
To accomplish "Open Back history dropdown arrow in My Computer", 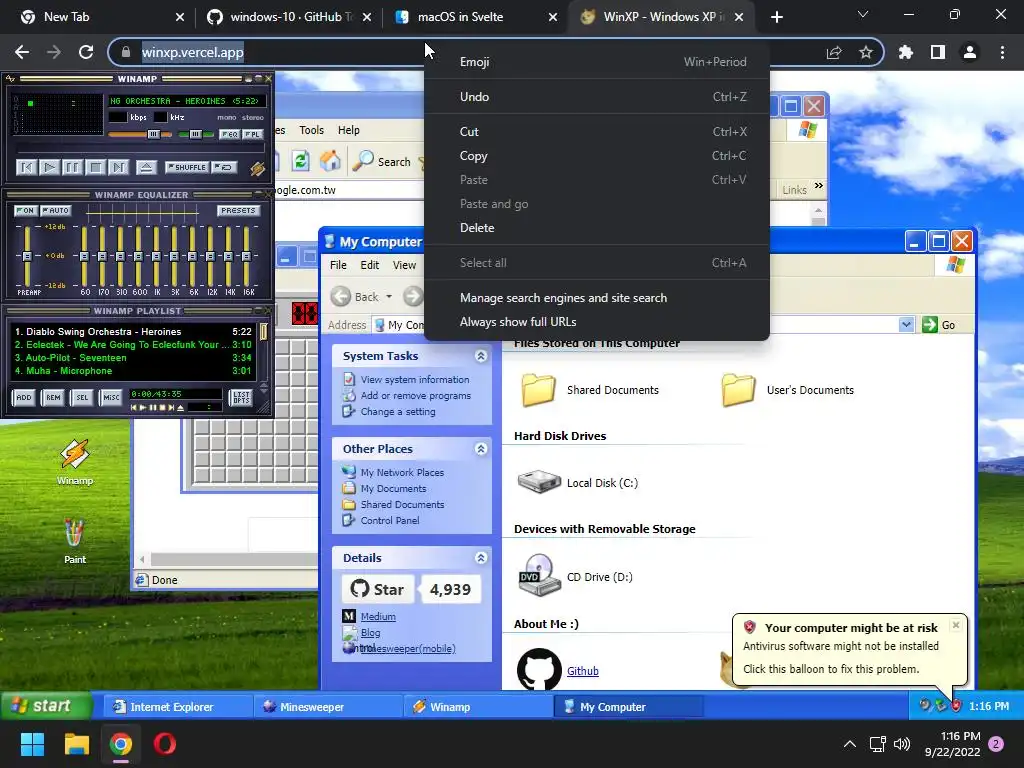I will [389, 297].
